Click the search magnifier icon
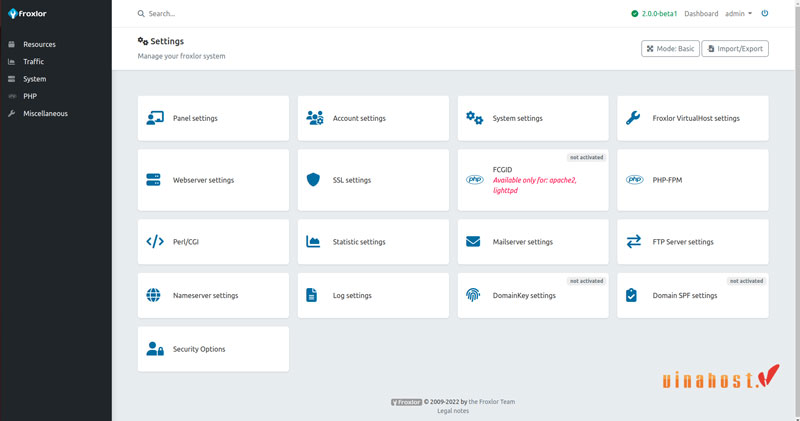The width and height of the screenshot is (800, 421). [x=141, y=14]
